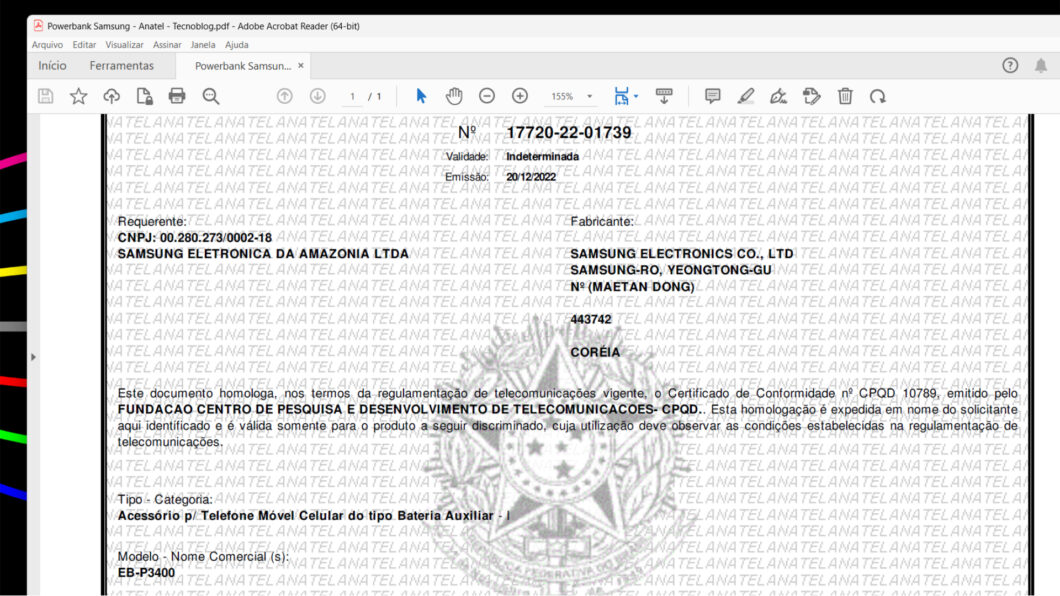Click the certificate number 17720-22-01739
This screenshot has width=1060, height=596.
[x=569, y=132]
